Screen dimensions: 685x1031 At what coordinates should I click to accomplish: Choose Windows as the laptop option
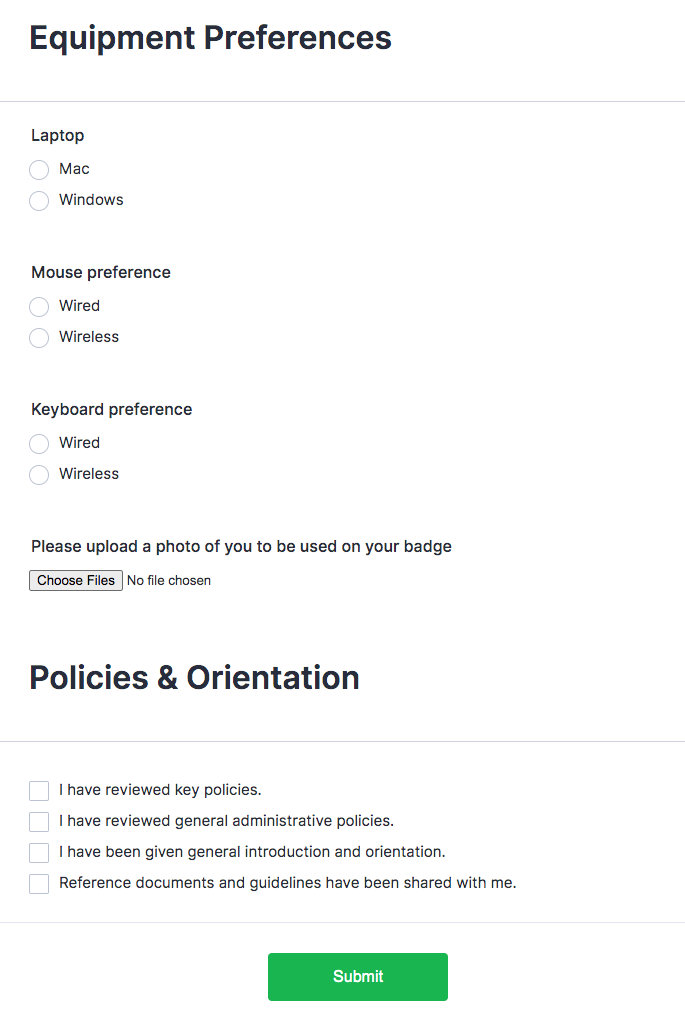point(39,201)
